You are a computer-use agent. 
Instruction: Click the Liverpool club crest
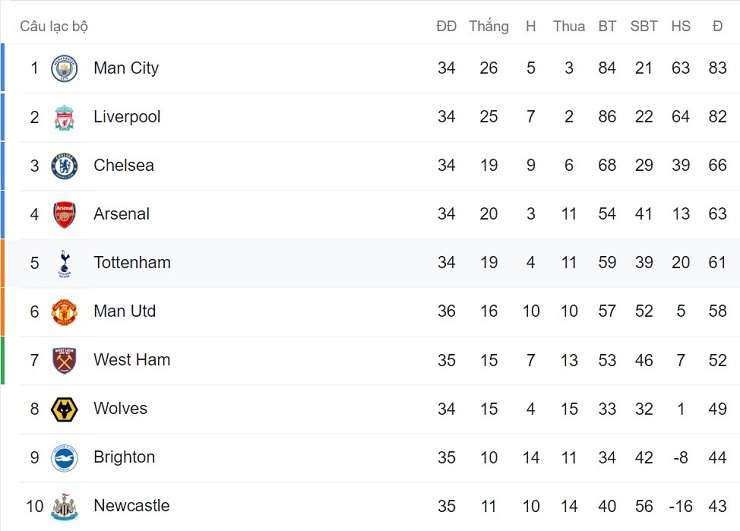click(64, 117)
